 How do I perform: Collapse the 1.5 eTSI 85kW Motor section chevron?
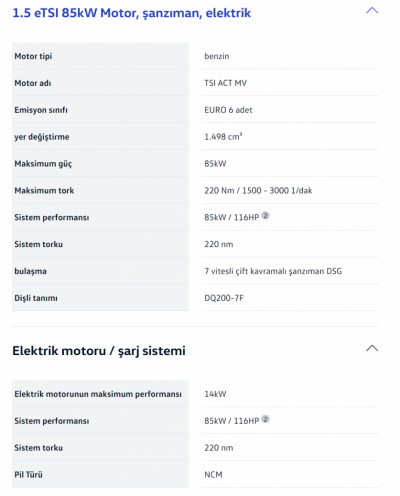pyautogui.click(x=372, y=11)
